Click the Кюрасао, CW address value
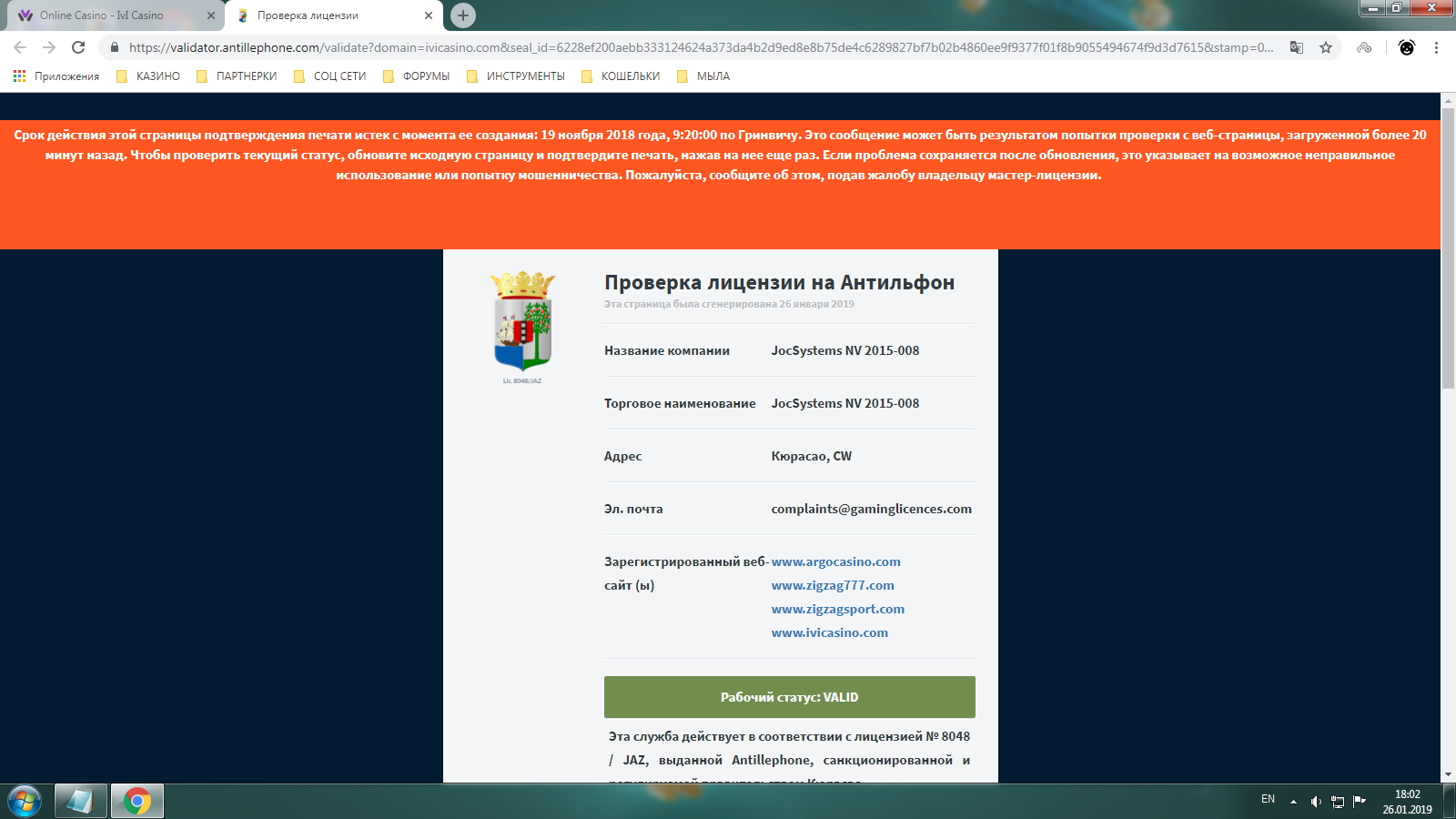 812,456
